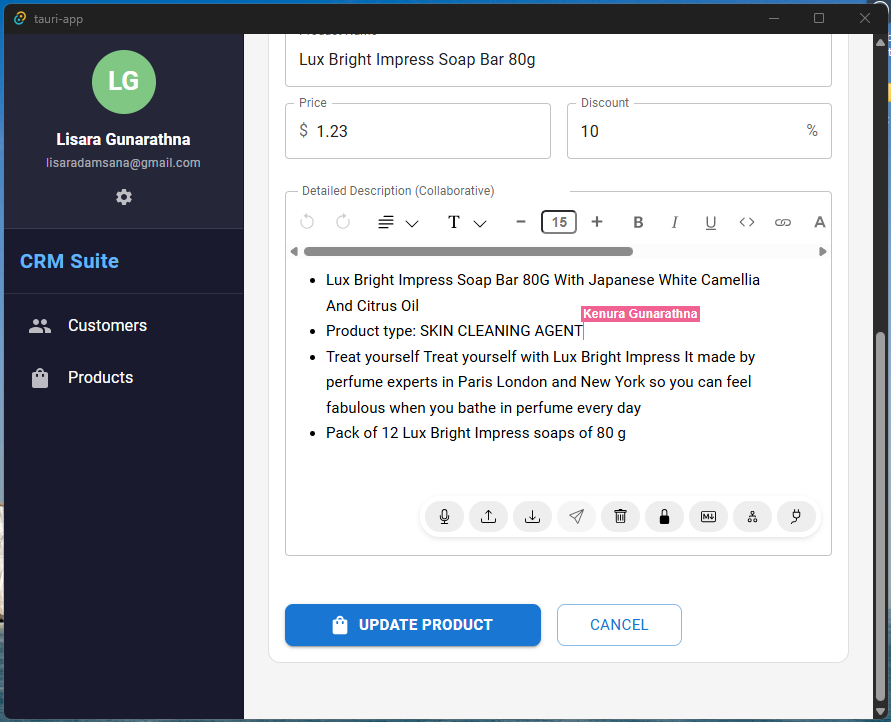Clear the description with the trash icon
The width and height of the screenshot is (891, 722).
click(620, 517)
